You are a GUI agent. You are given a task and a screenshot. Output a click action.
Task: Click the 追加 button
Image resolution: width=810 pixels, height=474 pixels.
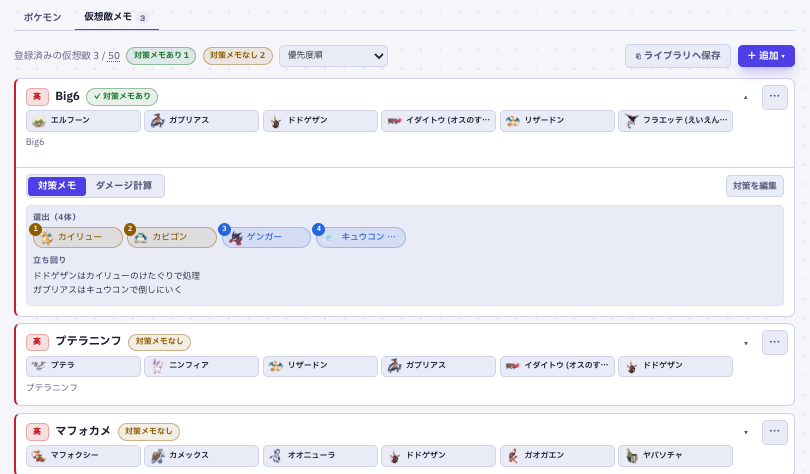click(x=766, y=56)
